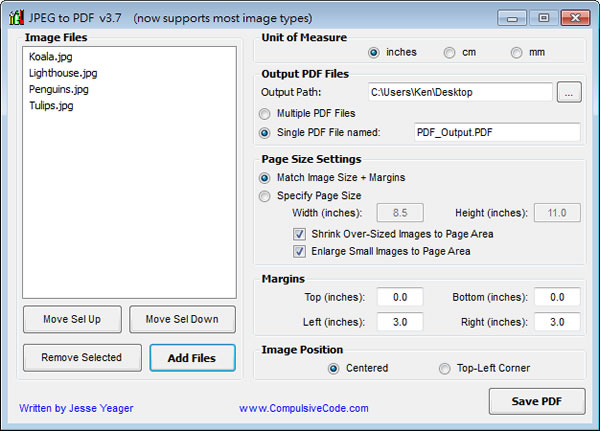
Task: Close the JPEG to PDF window
Action: pos(575,18)
